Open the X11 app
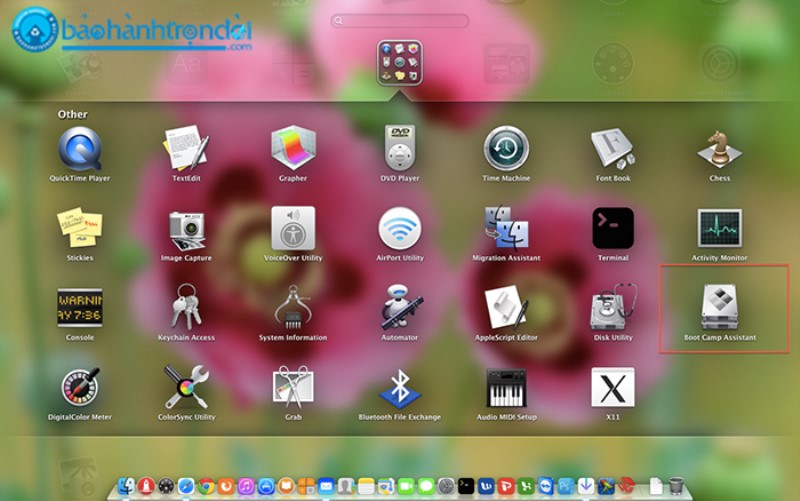Image resolution: width=800 pixels, height=501 pixels. click(613, 387)
